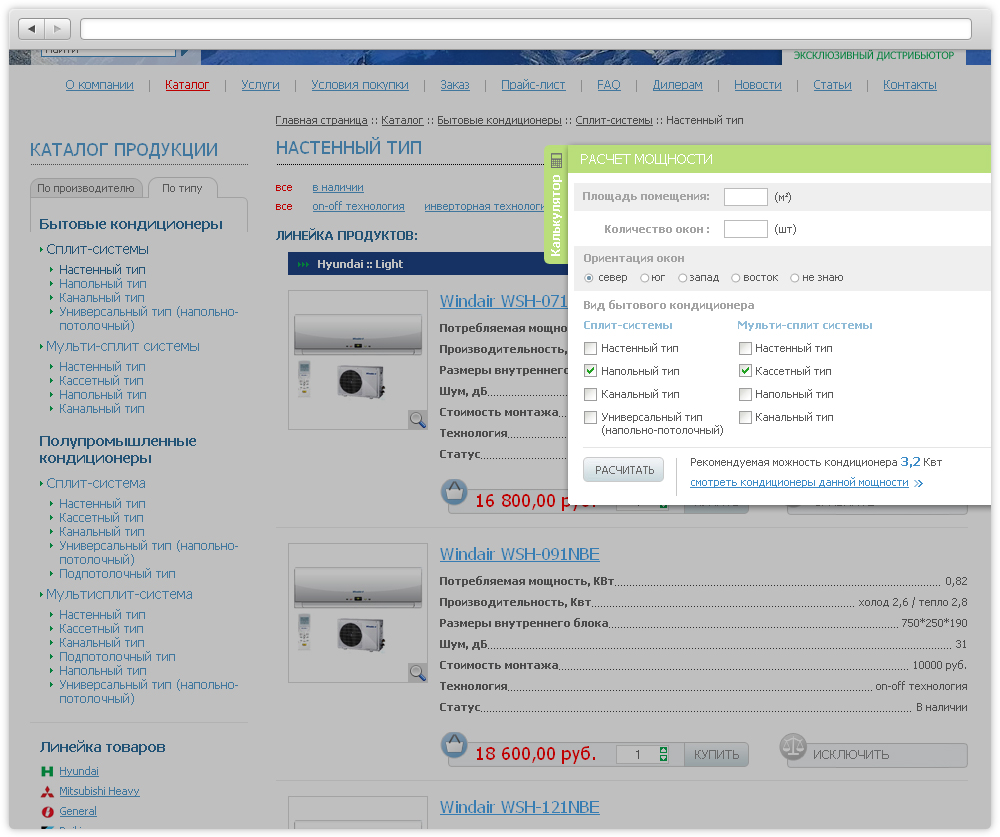Click the basket icon beside the 18 600,00 price
Screen dimensions: 1000x837
454,744
